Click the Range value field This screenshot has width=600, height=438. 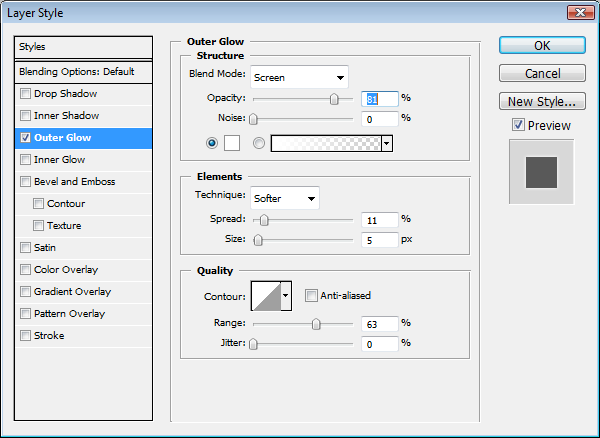point(380,324)
